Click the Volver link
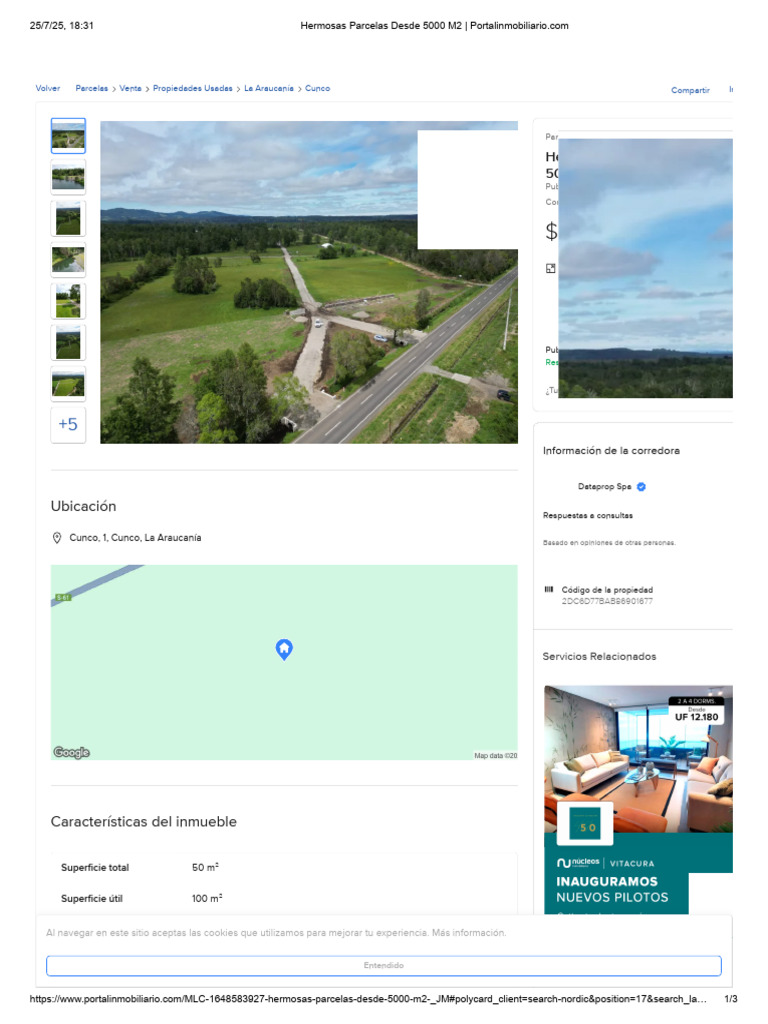 click(48, 88)
